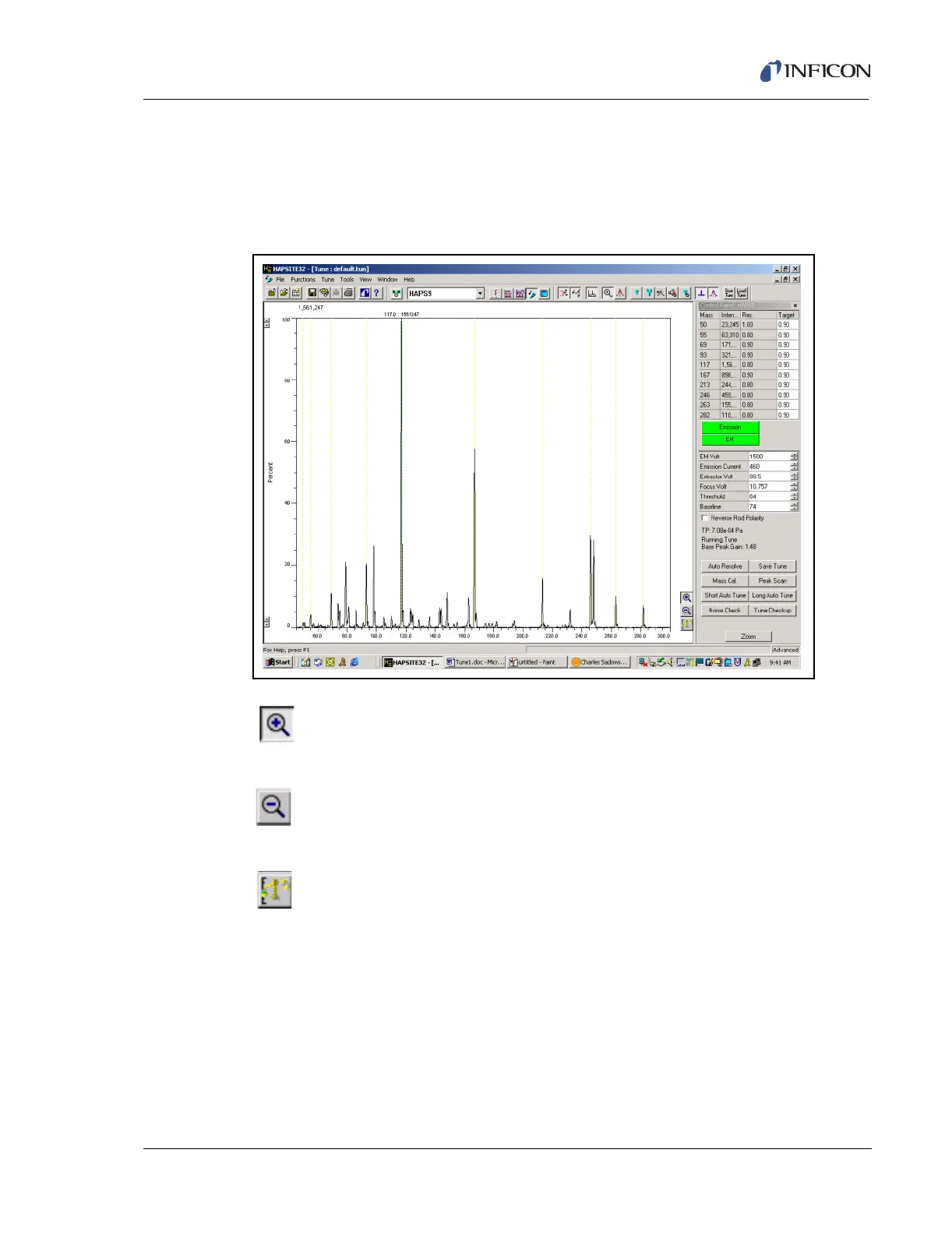
Task: Click the magnifier icon in the top toolbar
Action: (608, 293)
